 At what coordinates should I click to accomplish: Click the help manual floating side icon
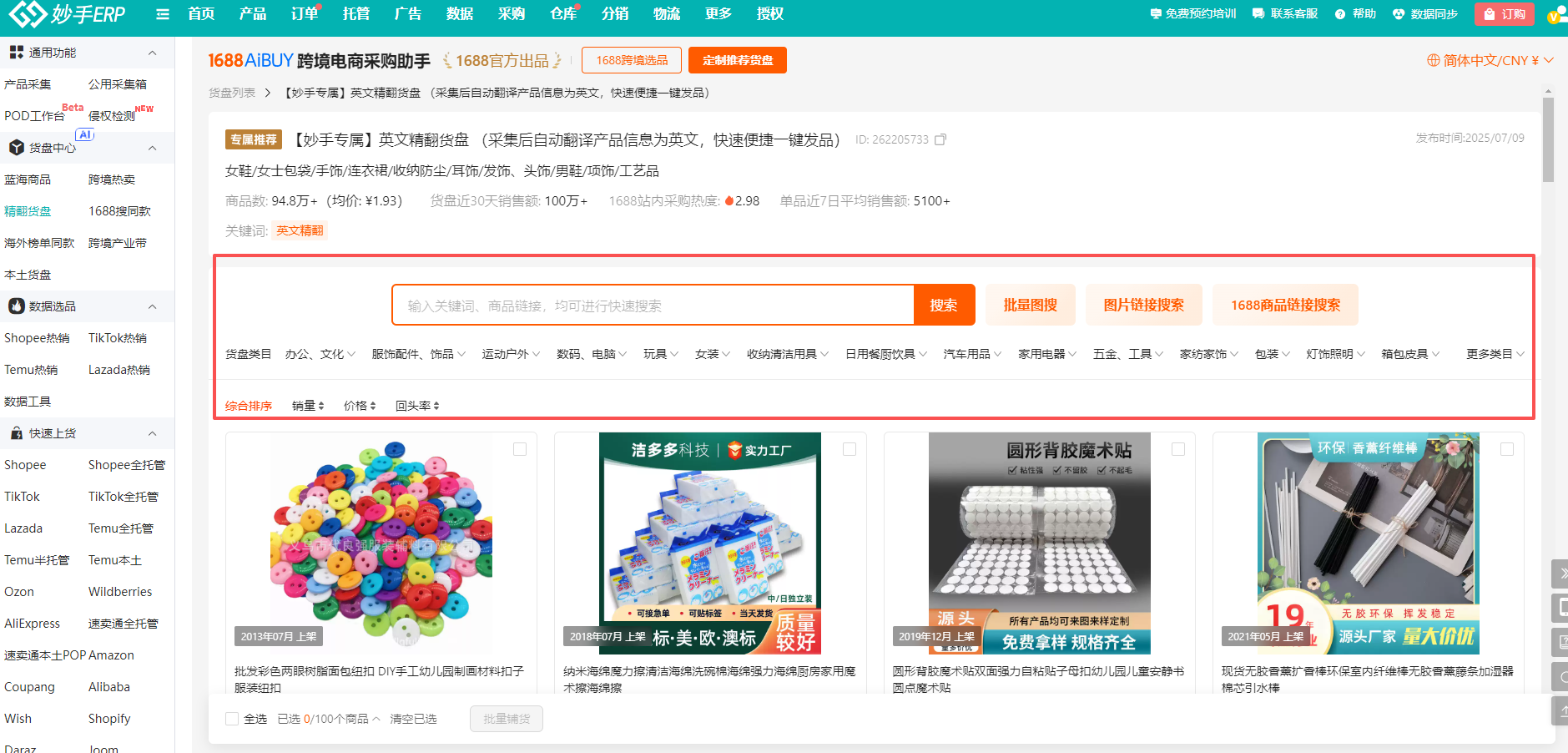[x=1560, y=642]
